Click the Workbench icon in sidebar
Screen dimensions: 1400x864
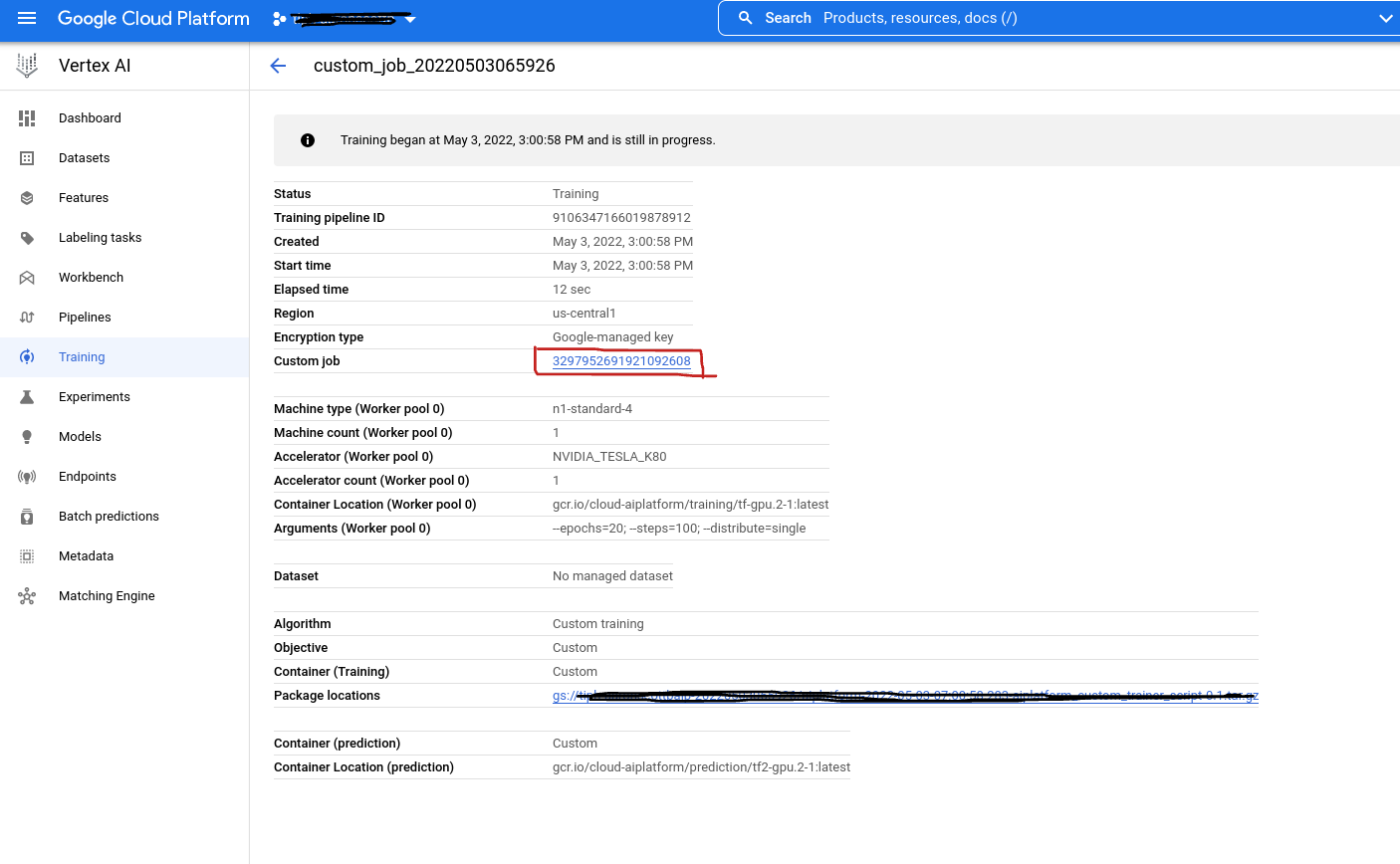pos(27,278)
